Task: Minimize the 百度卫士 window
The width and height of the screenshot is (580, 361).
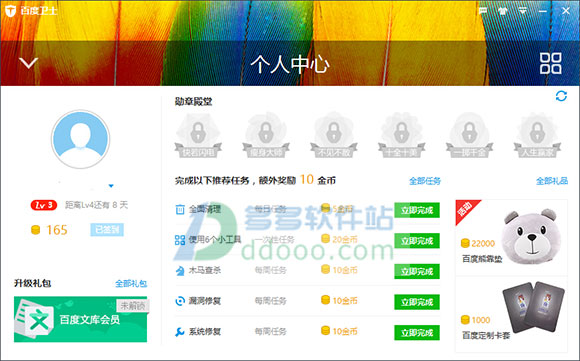Action: [x=543, y=11]
